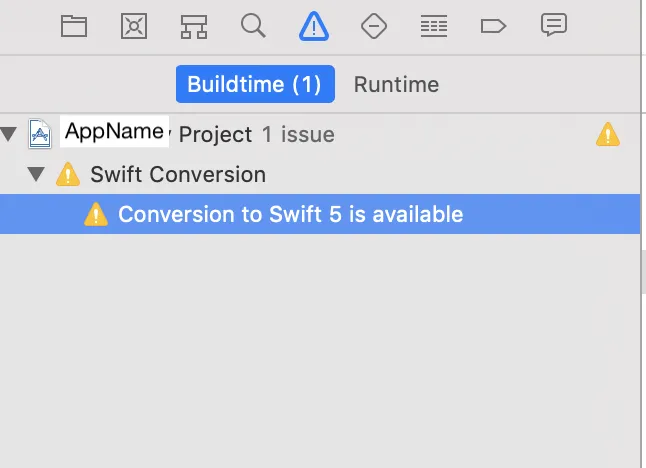Select the Swift Conversion group label

point(178,175)
